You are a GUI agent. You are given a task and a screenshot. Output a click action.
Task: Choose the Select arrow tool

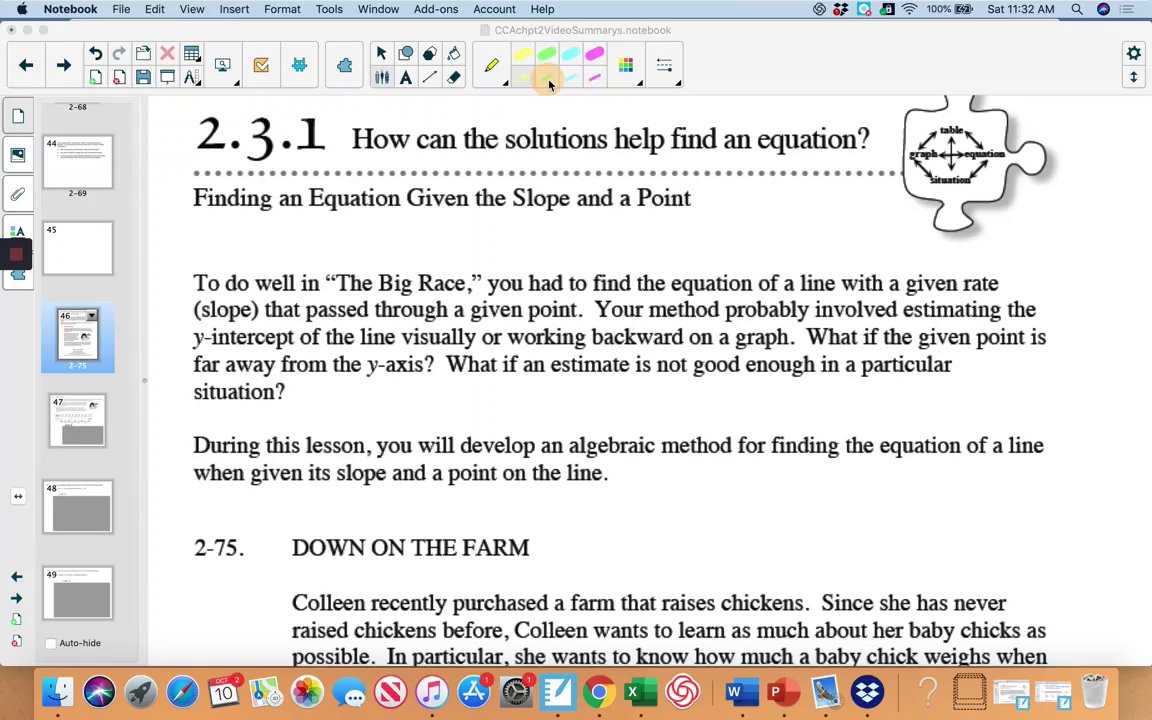pyautogui.click(x=381, y=54)
